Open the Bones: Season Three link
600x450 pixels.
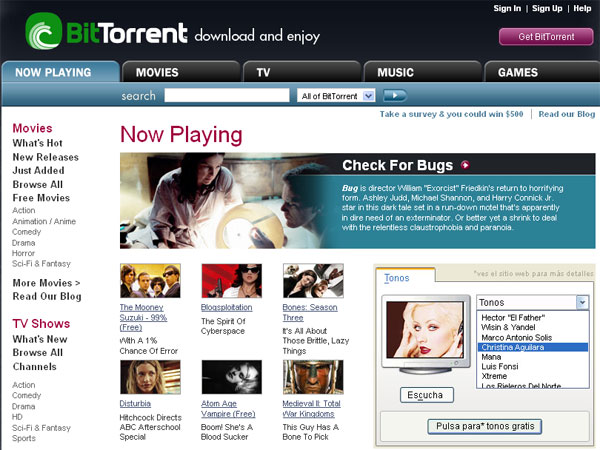tap(310, 313)
